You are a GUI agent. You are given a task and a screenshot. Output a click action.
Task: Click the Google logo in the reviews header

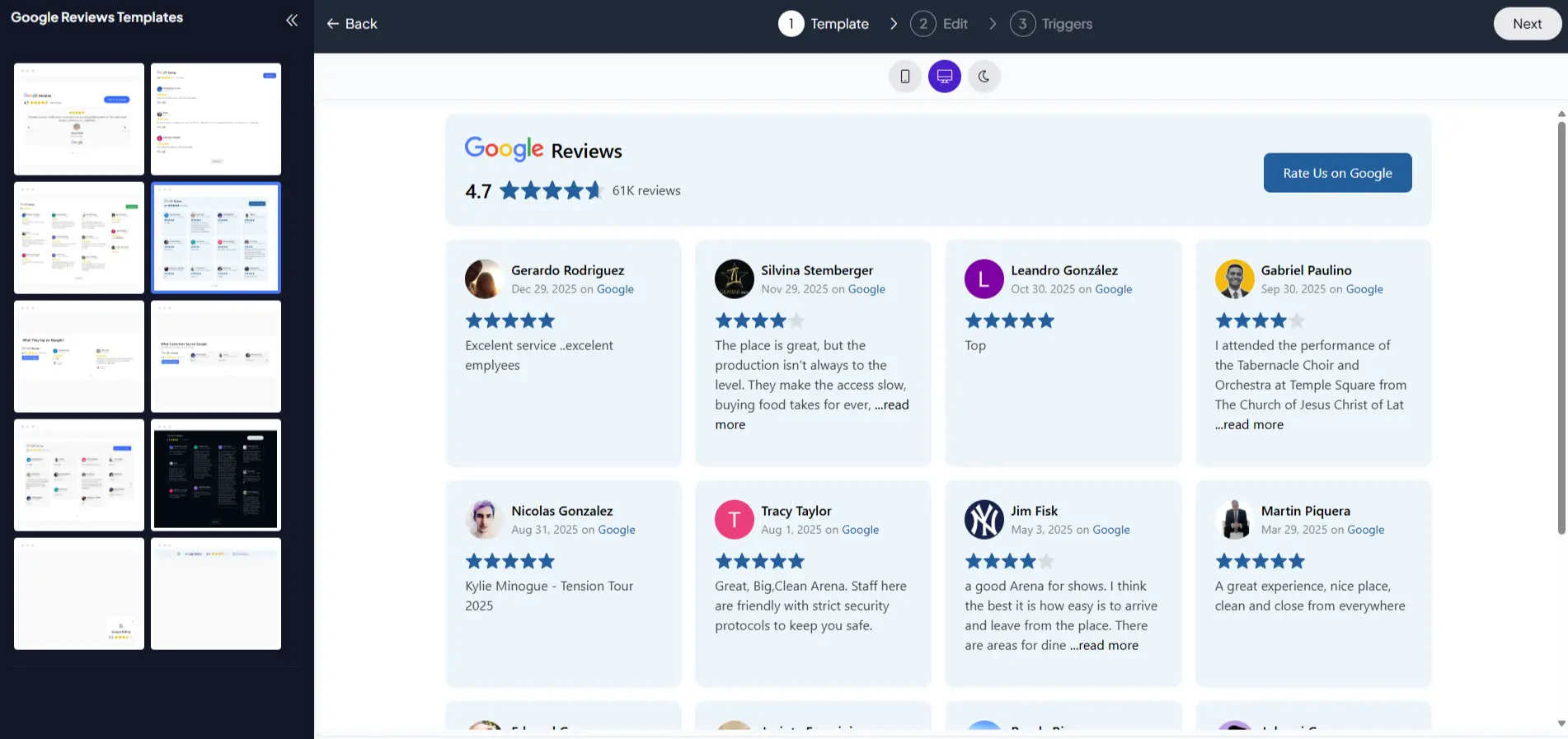504,148
